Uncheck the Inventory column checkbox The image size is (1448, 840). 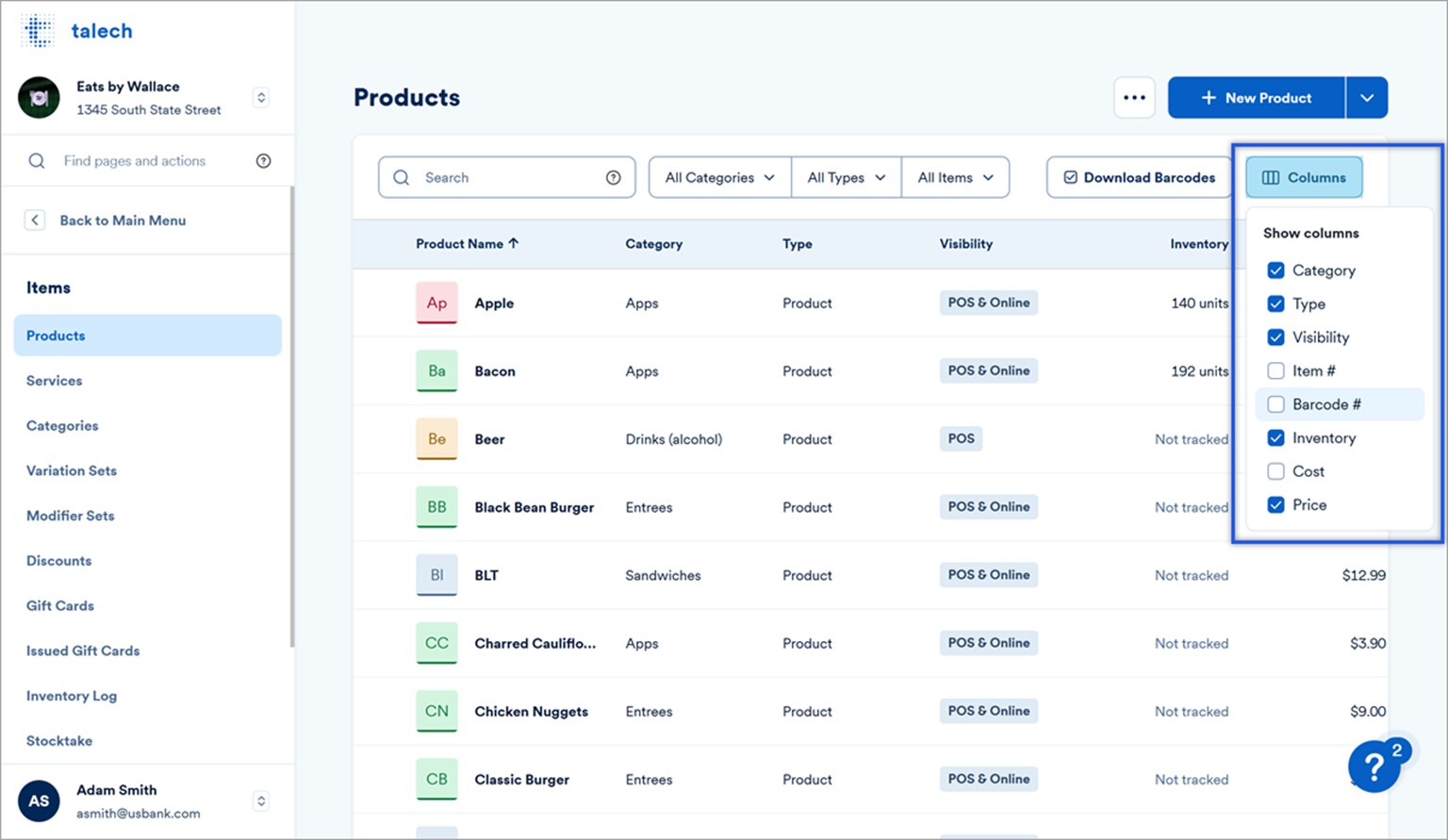pyautogui.click(x=1275, y=437)
